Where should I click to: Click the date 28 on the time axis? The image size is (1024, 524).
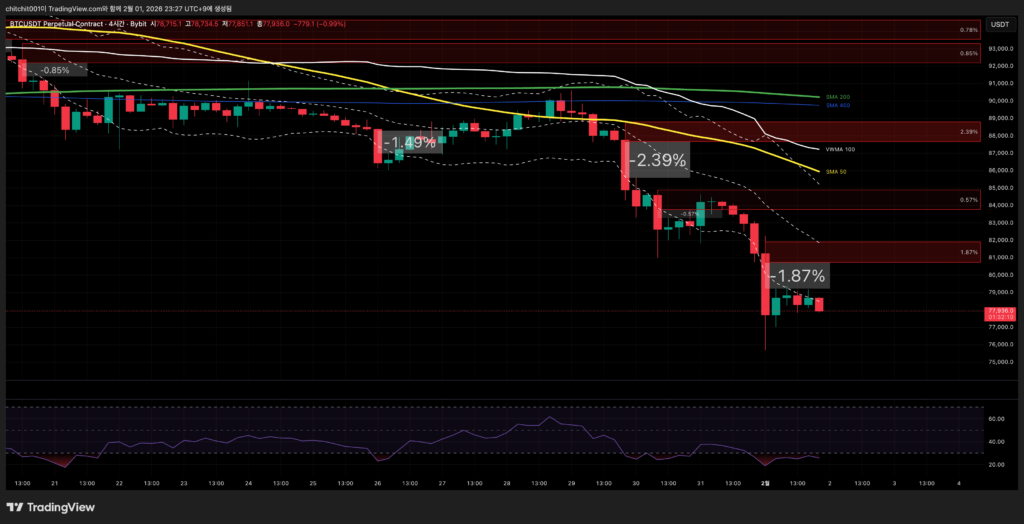pos(508,483)
